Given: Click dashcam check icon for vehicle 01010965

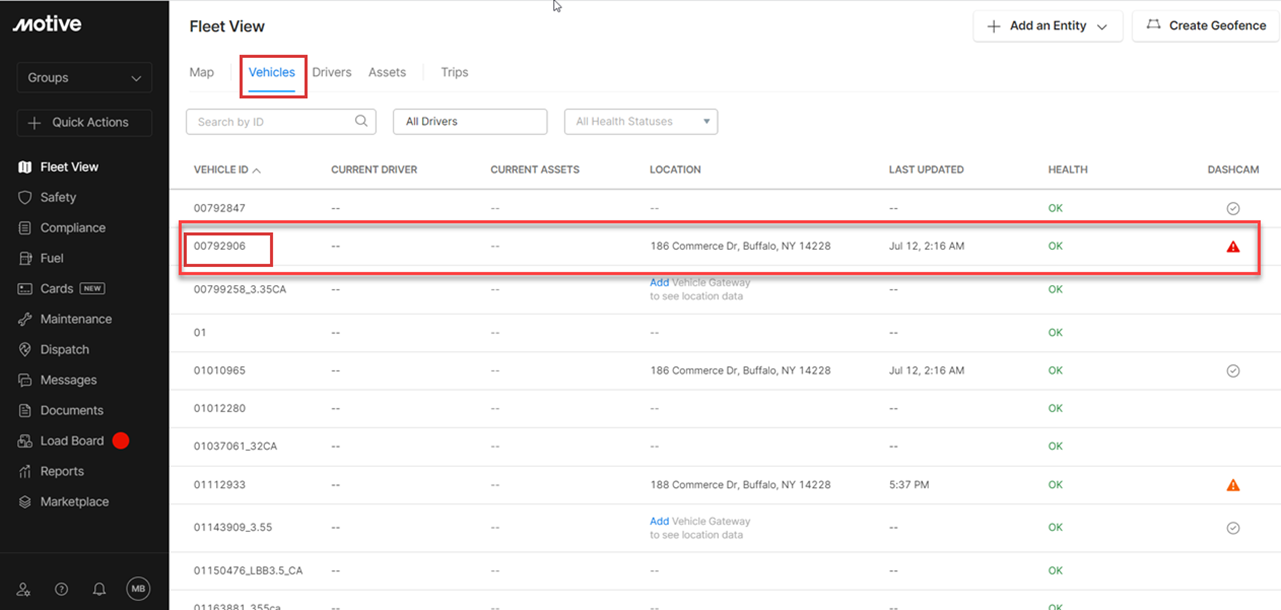Looking at the screenshot, I should [x=1233, y=370].
